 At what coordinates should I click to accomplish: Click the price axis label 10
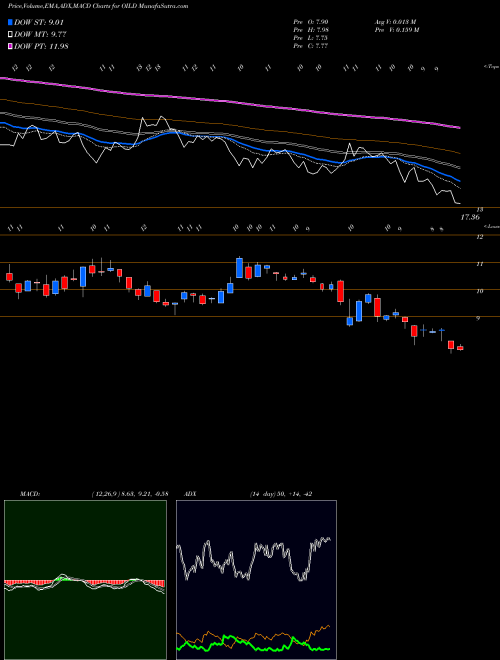pos(479,291)
